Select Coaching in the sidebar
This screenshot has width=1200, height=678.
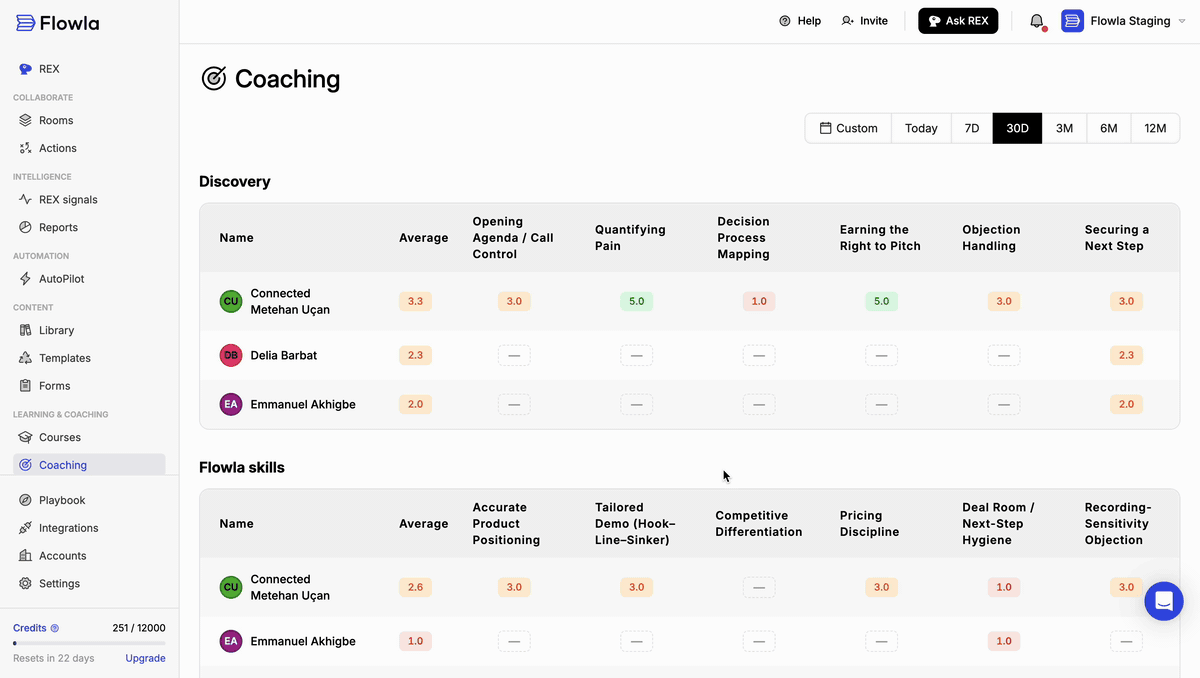89,465
